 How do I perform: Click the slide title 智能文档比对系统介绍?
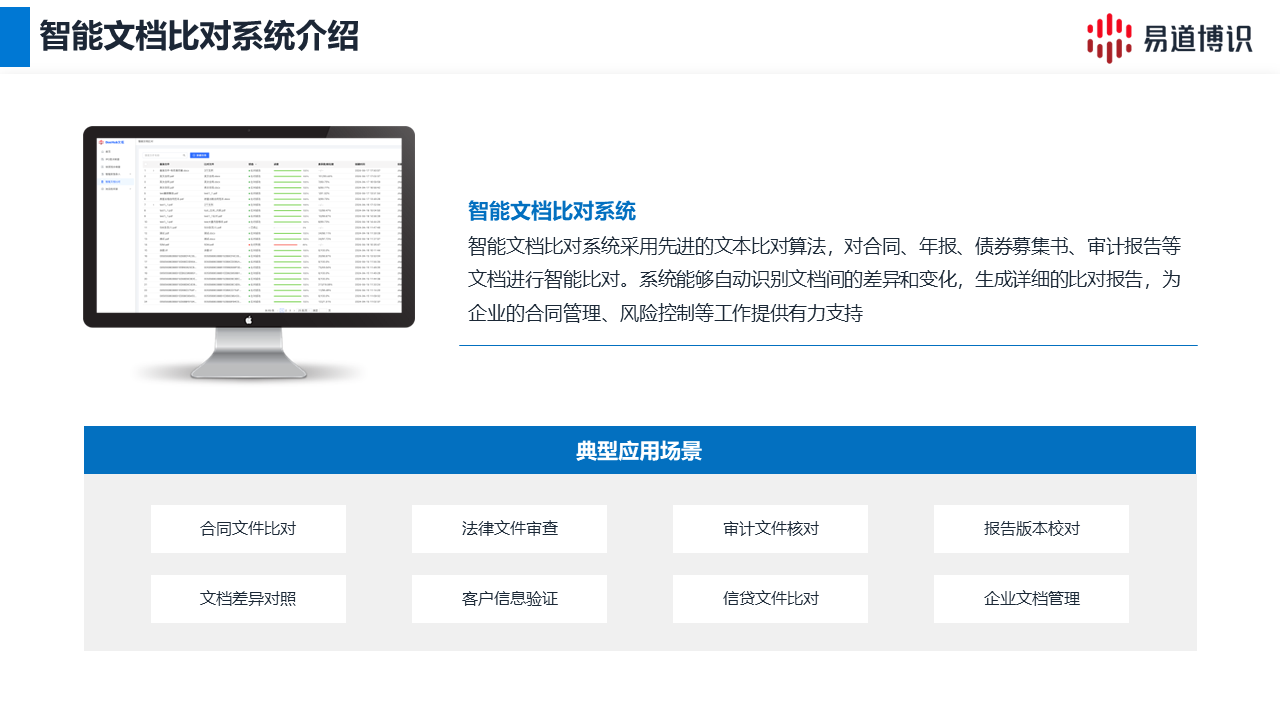click(x=199, y=36)
